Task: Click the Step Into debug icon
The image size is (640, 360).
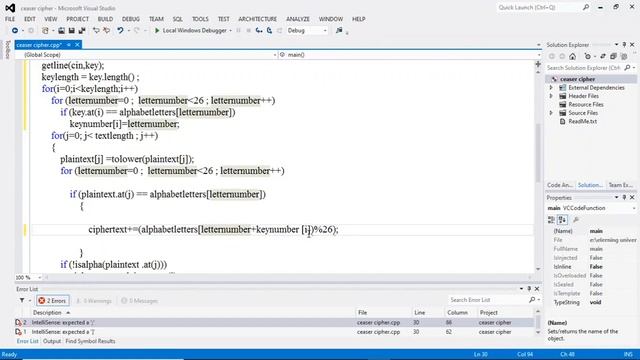Action: click(x=259, y=31)
